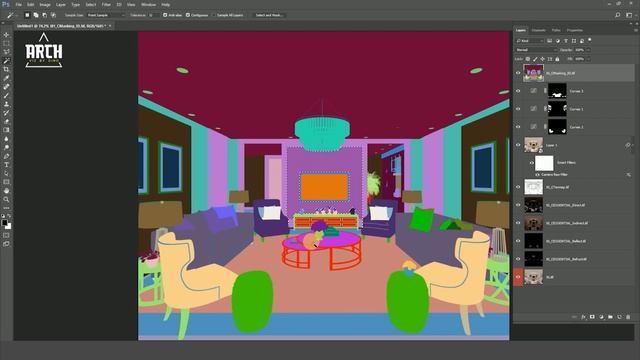Image resolution: width=640 pixels, height=360 pixels.
Task: Open the Normal blend mode dropdown
Action: point(536,50)
